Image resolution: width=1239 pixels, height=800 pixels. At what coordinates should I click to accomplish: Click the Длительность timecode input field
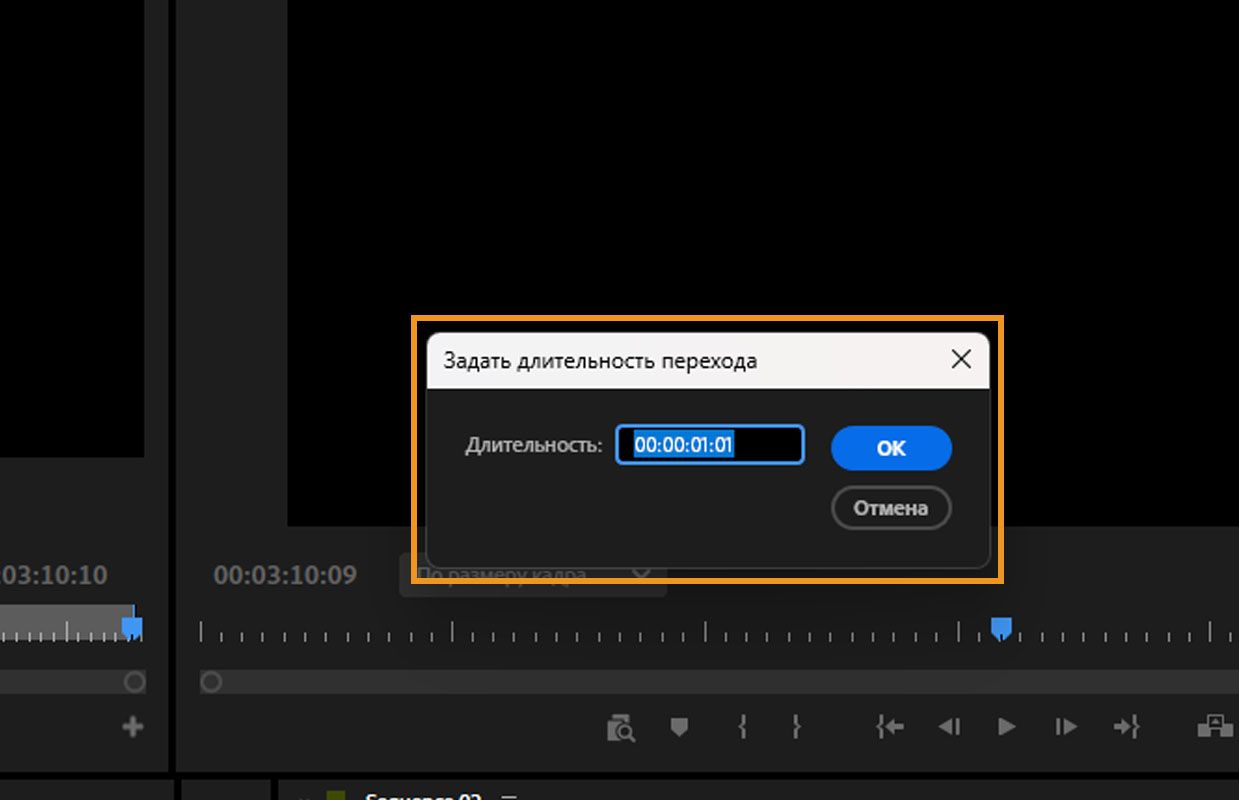710,445
